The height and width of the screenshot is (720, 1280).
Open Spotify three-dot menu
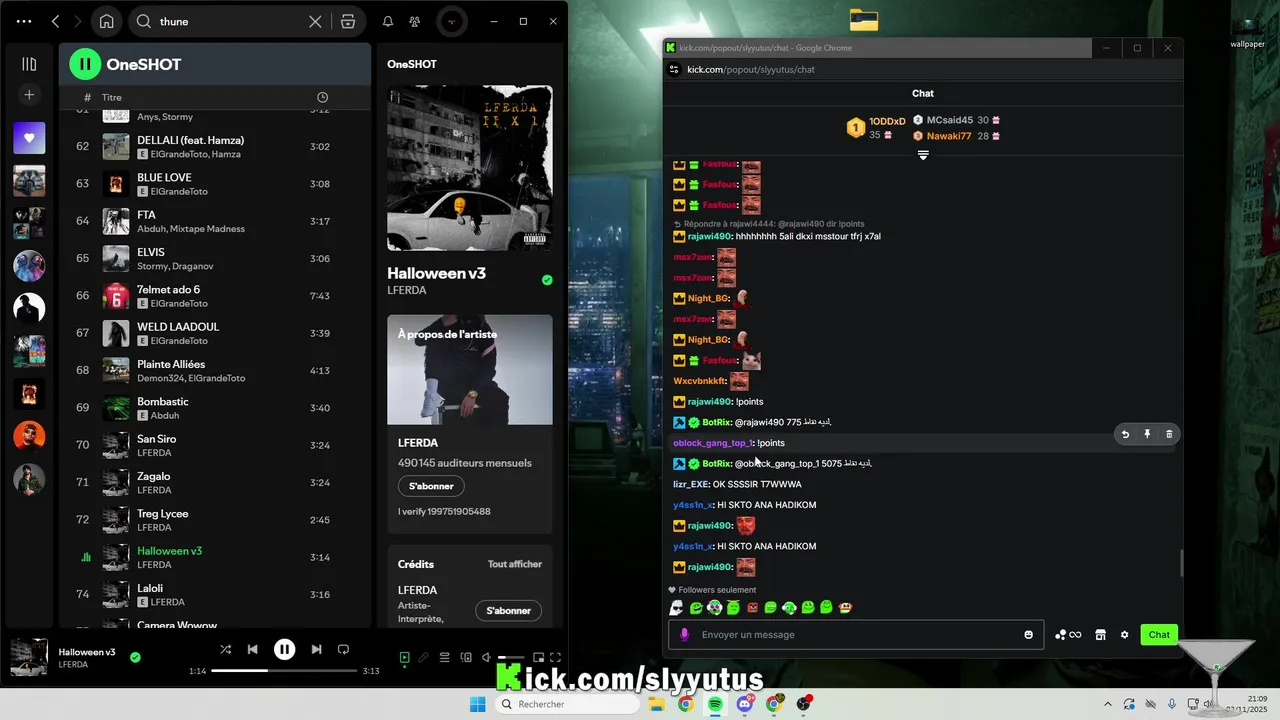pos(24,21)
